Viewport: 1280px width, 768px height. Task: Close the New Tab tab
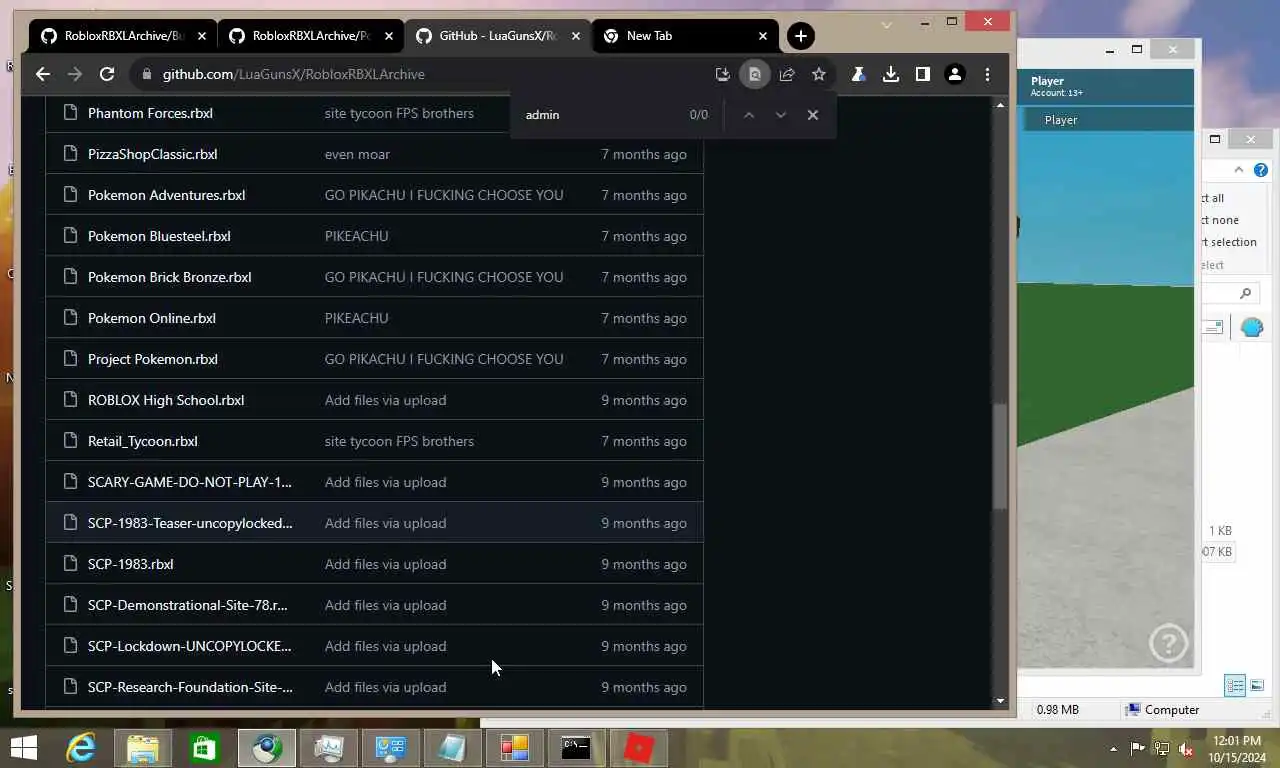(x=763, y=36)
